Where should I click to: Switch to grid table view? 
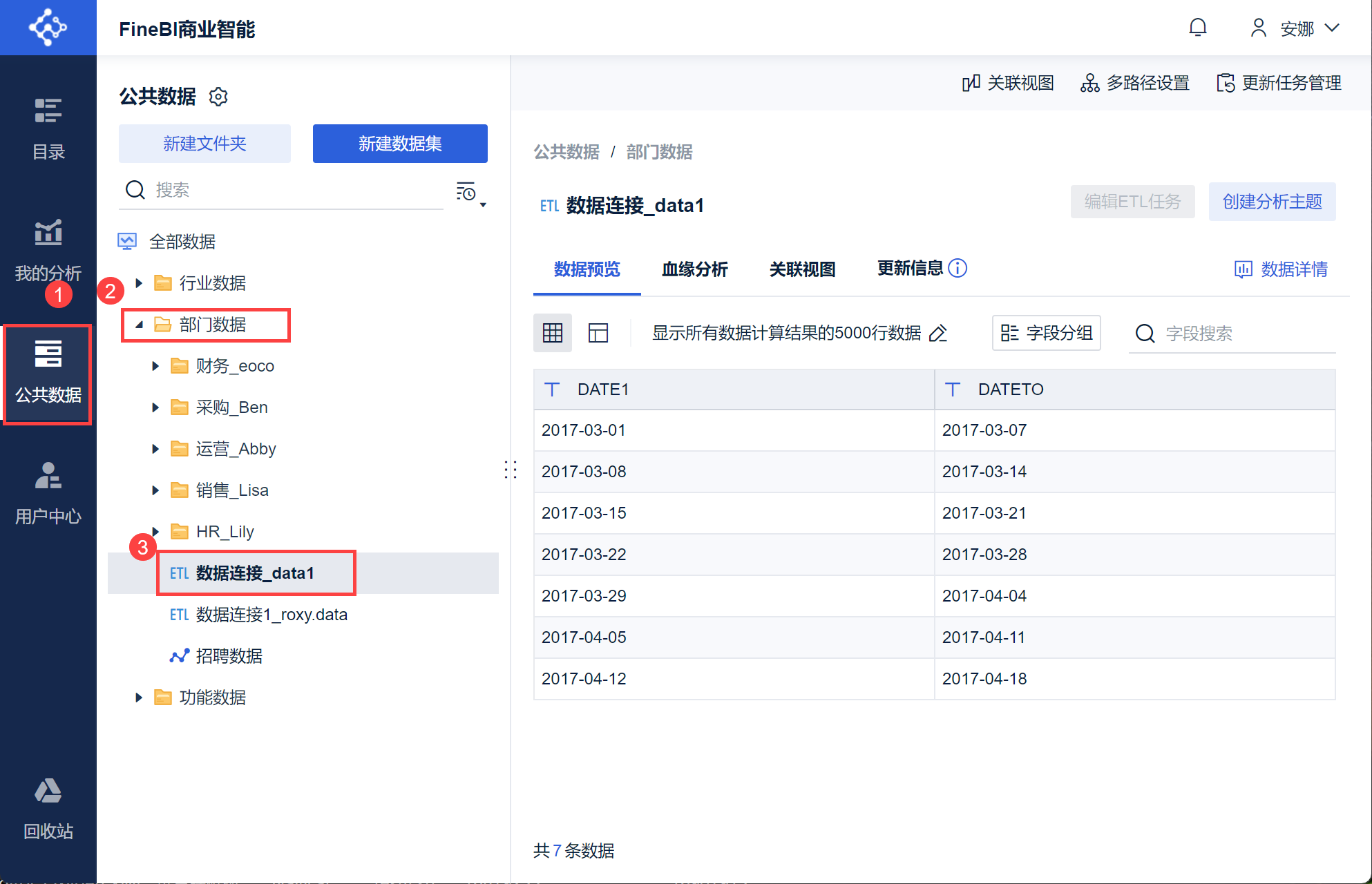553,334
